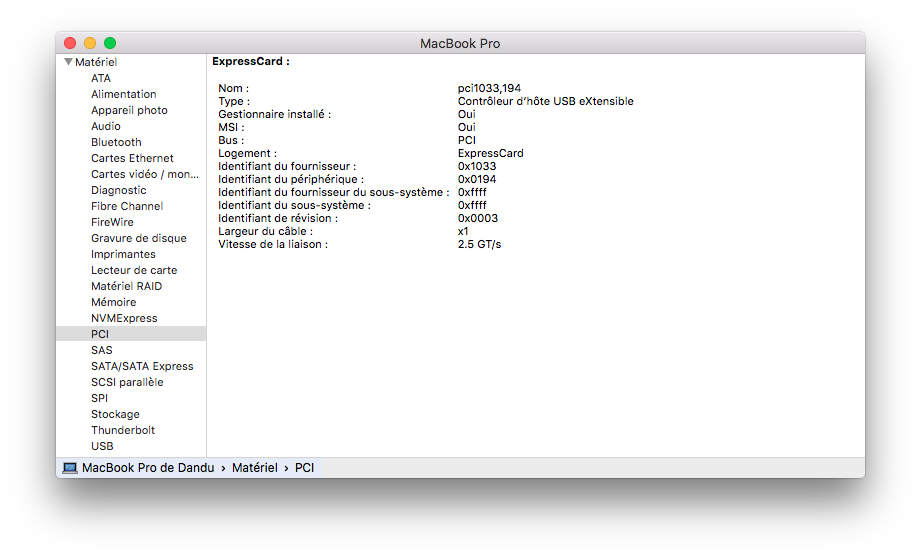The height and width of the screenshot is (558, 921).
Task: Select Appareil photo in the sidebar
Action: 129,110
